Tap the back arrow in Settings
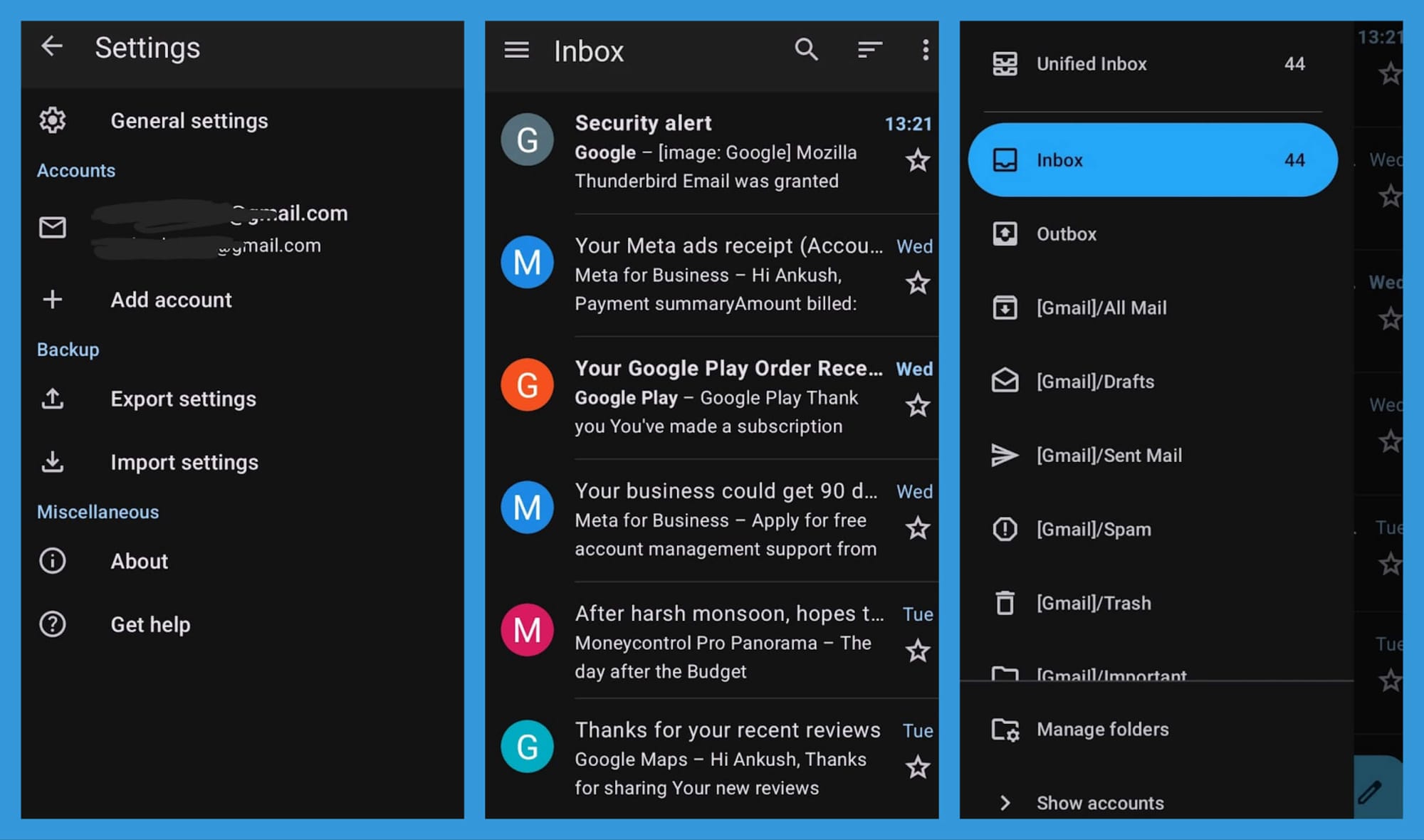The width and height of the screenshot is (1424, 840). point(51,46)
